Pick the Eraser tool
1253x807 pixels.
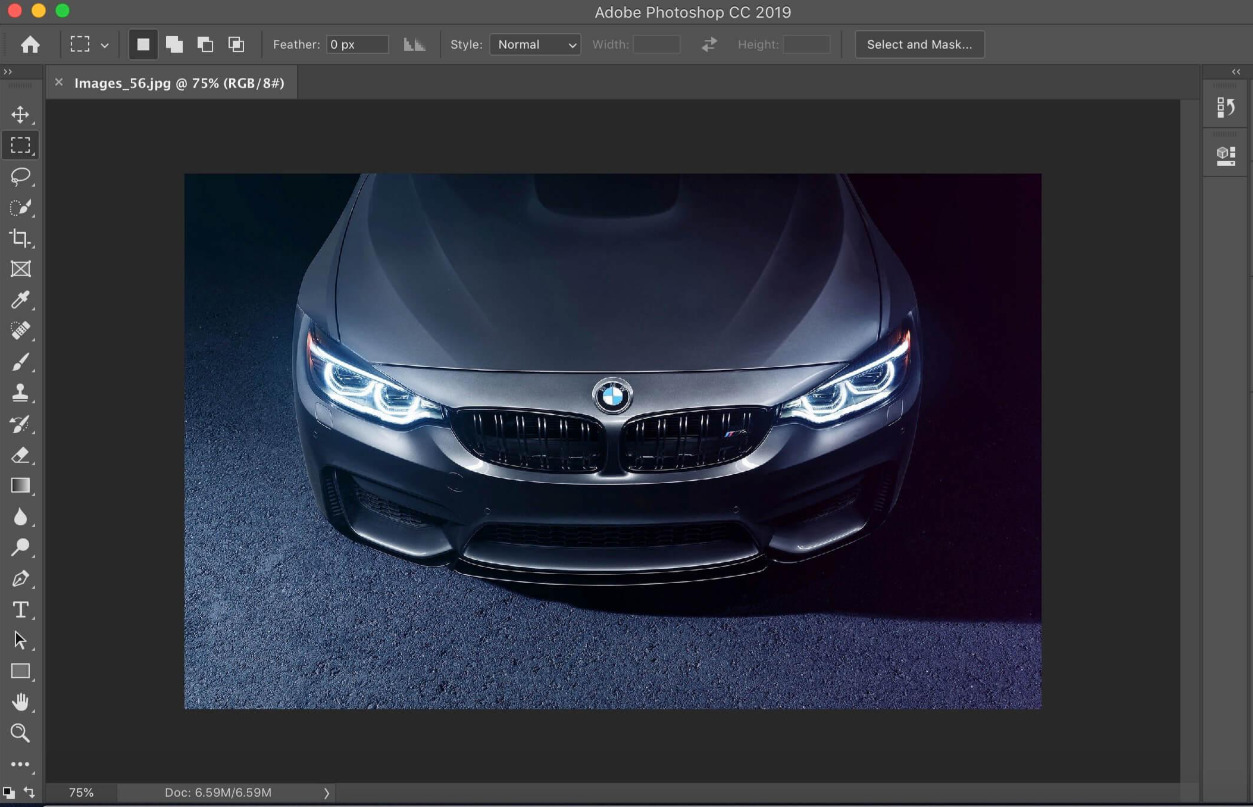[x=20, y=455]
